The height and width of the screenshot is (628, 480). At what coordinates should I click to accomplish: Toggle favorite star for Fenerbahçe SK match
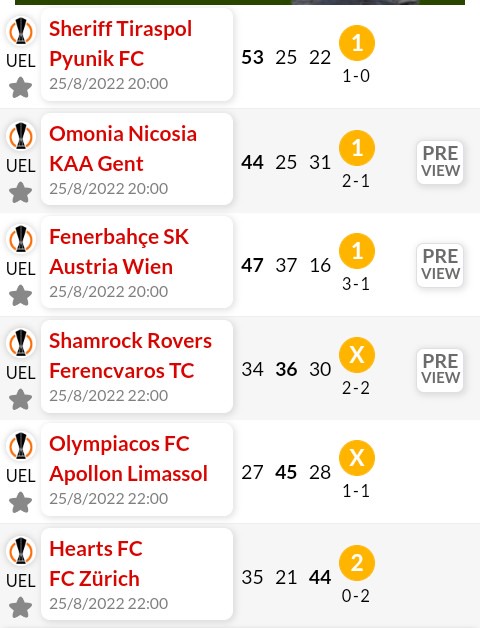(20, 296)
